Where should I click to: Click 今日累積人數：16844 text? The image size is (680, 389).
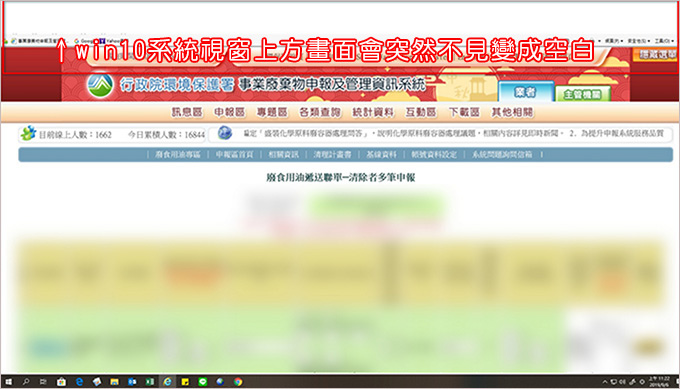(166, 135)
